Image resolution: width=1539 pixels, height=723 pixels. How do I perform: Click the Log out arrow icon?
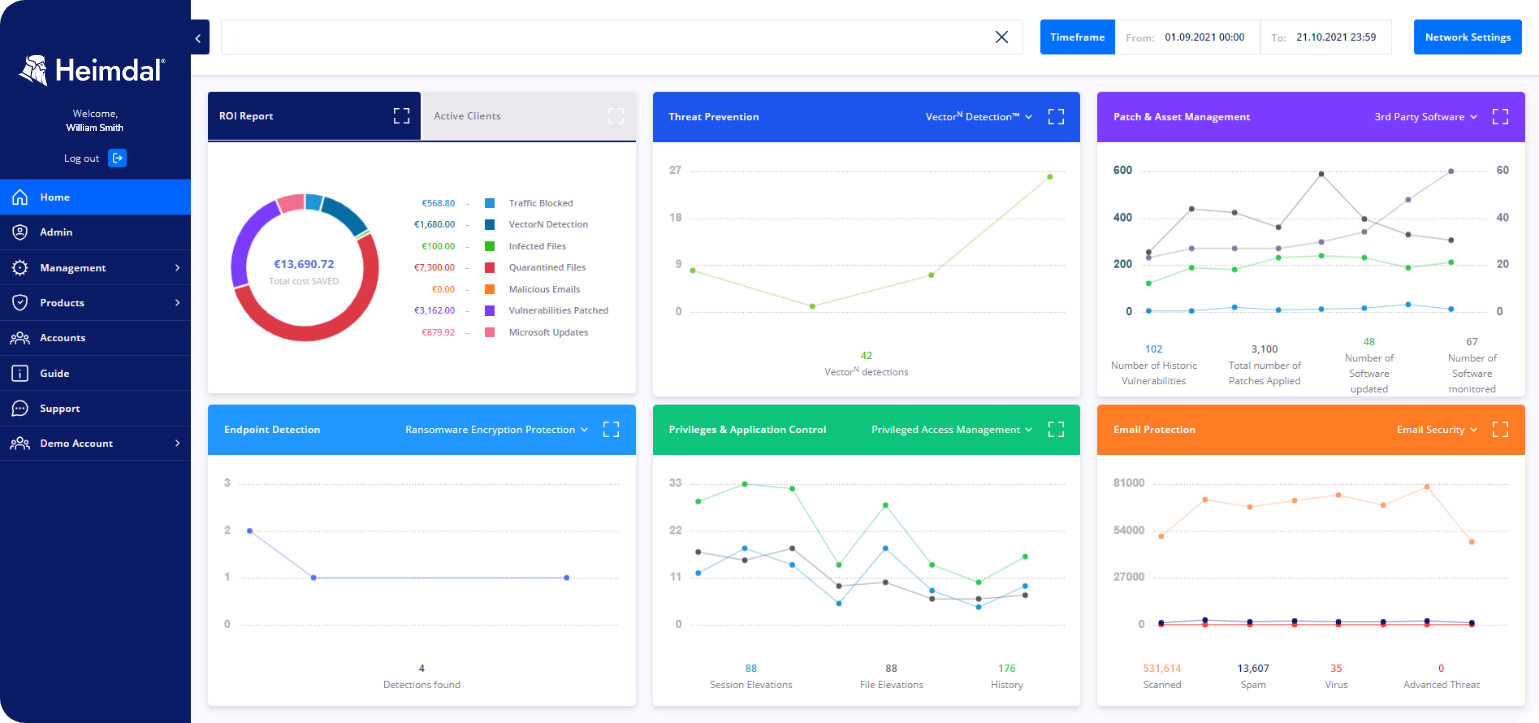coord(117,158)
